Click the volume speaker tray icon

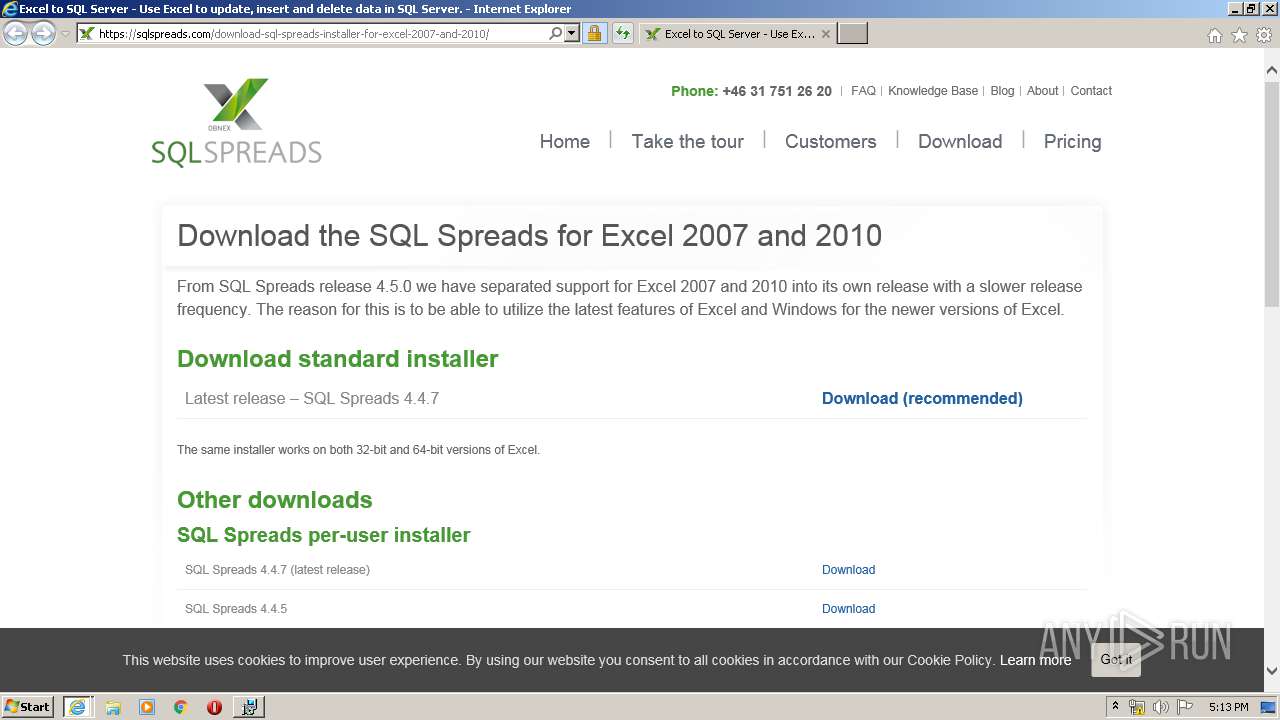coord(1160,707)
